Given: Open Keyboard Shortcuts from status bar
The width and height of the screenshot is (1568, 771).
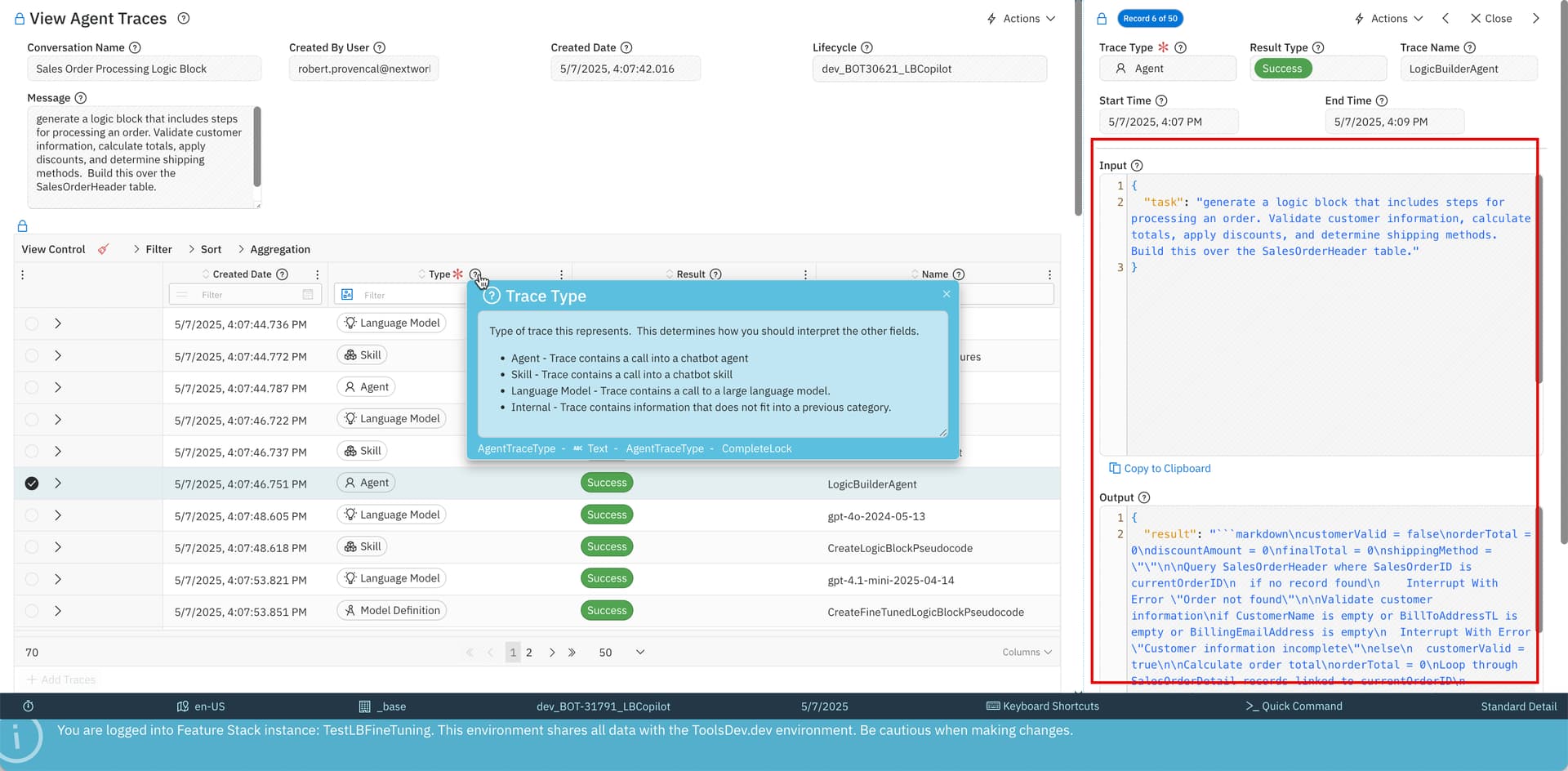Looking at the screenshot, I should (1043, 706).
